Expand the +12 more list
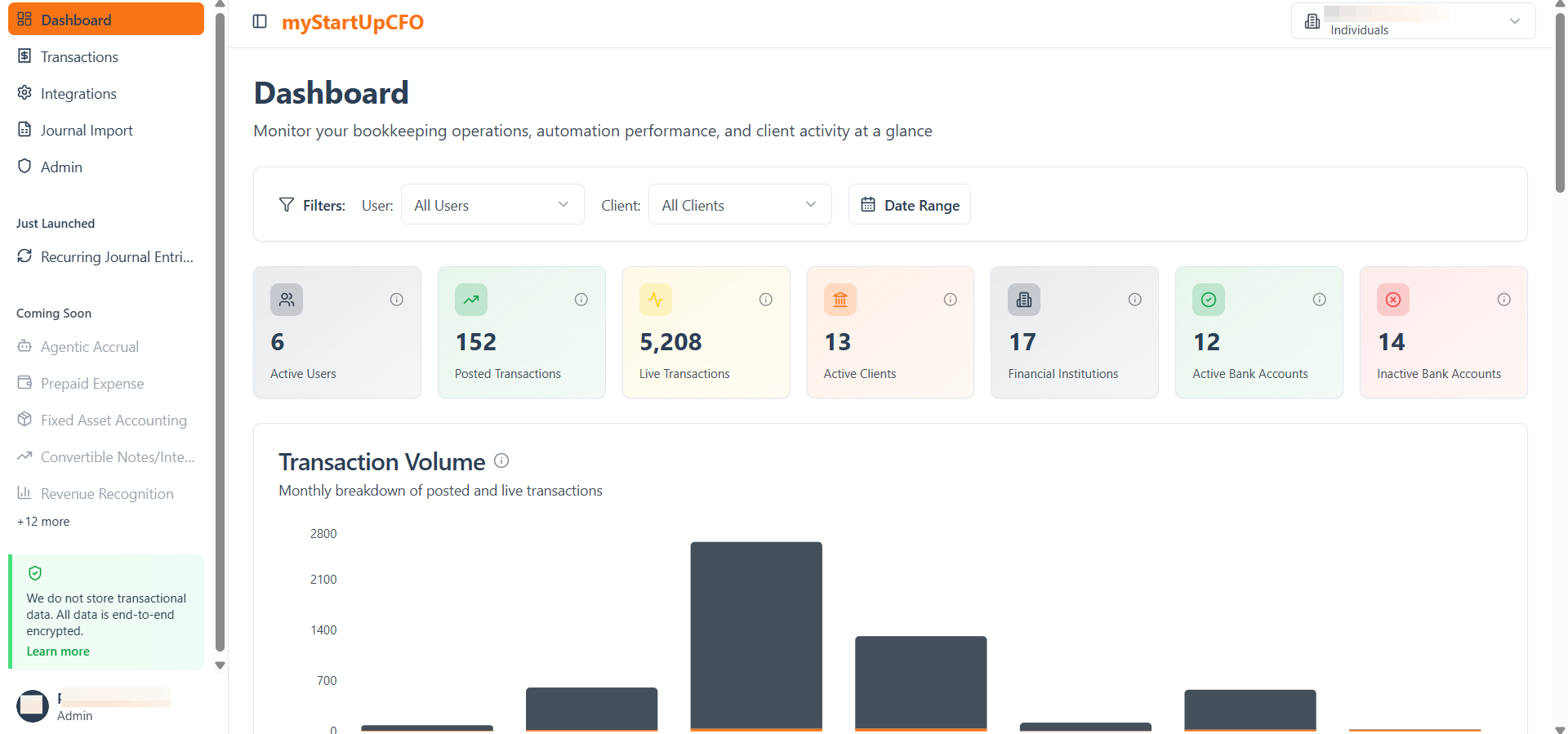This screenshot has height=734, width=1568. 43,522
